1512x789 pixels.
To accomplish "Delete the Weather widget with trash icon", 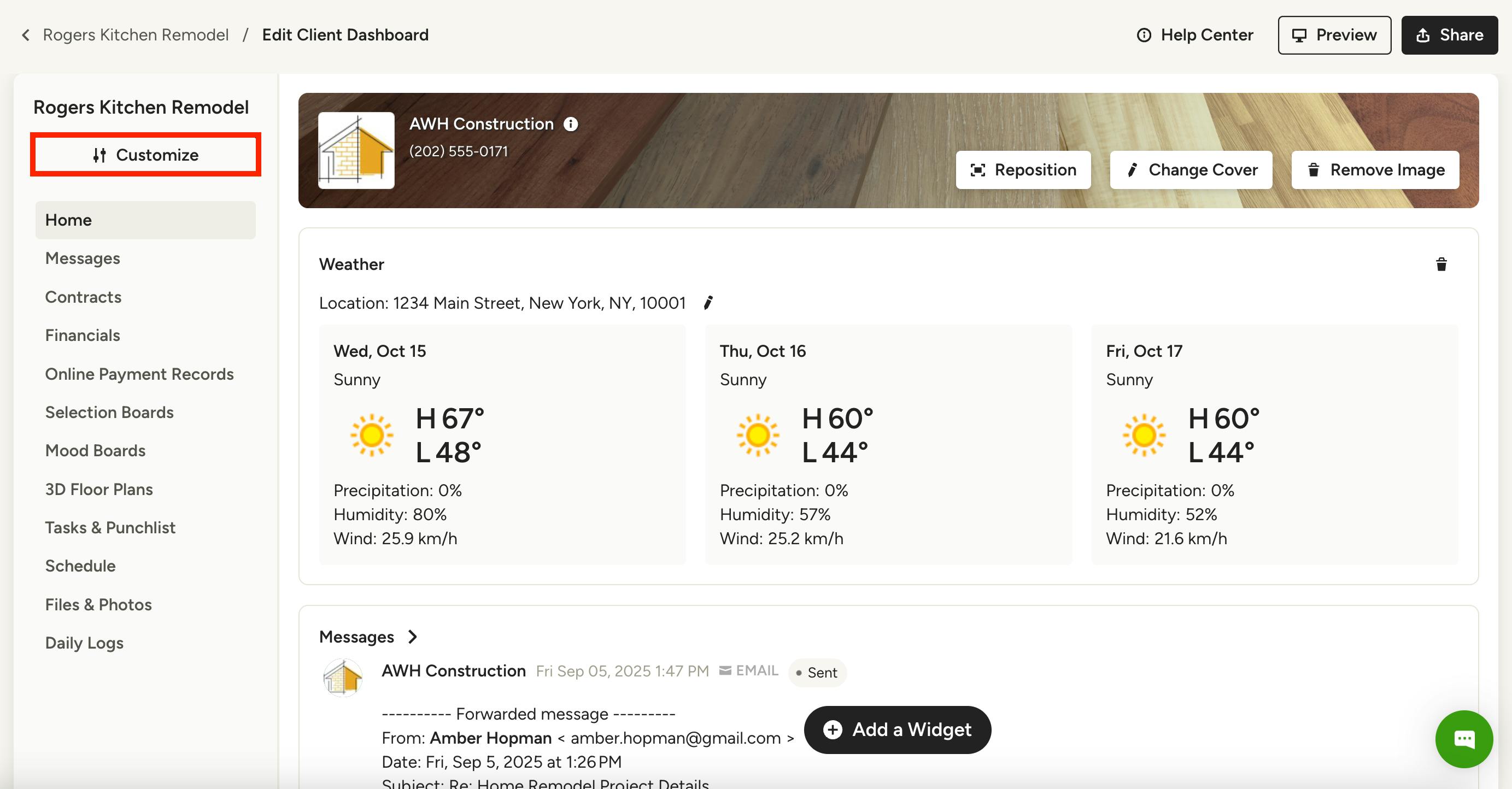I will (1441, 264).
